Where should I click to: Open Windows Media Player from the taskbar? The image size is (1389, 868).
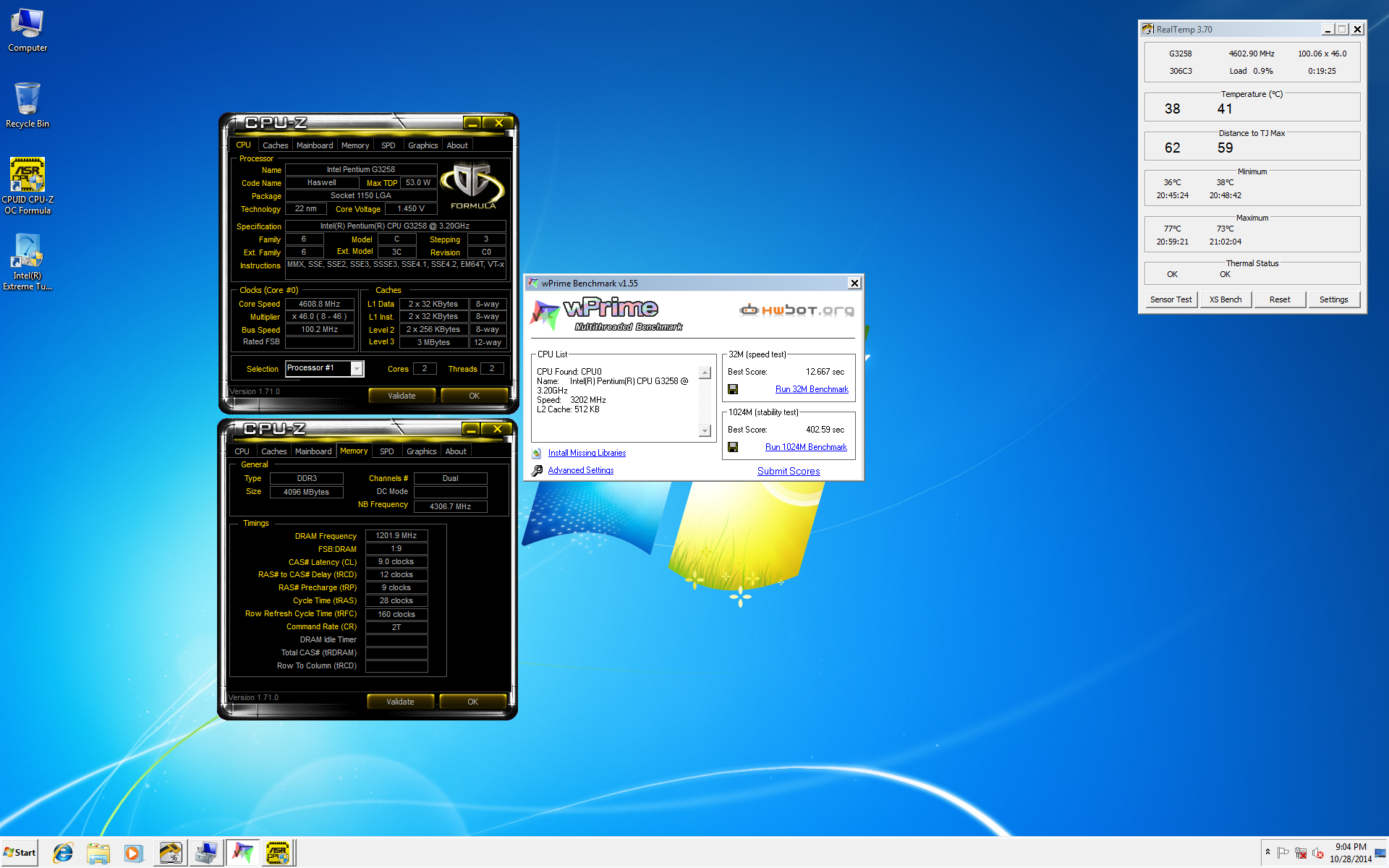tap(133, 853)
